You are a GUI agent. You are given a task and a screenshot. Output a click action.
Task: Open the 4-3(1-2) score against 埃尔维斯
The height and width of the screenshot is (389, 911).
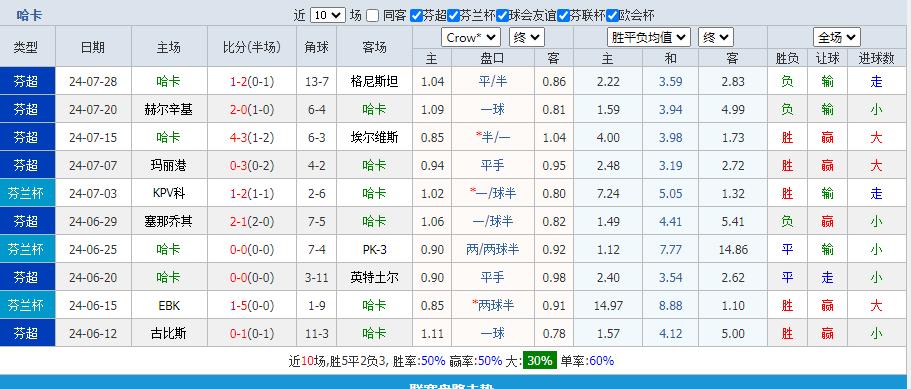point(252,138)
